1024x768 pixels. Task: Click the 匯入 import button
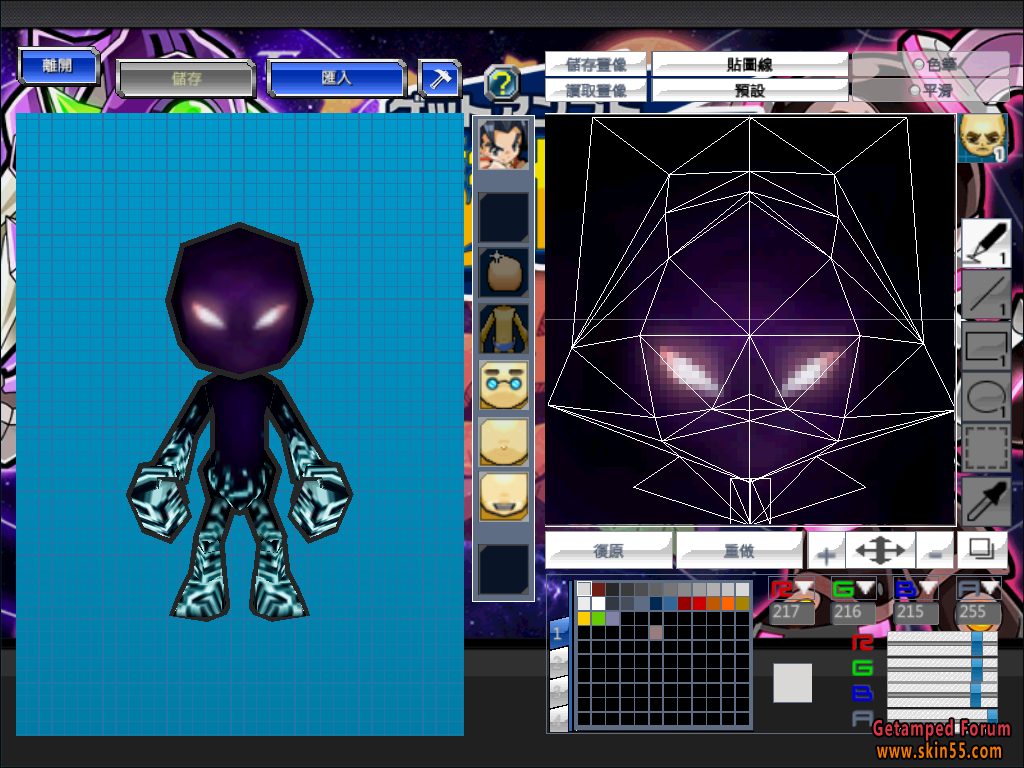pyautogui.click(x=336, y=78)
